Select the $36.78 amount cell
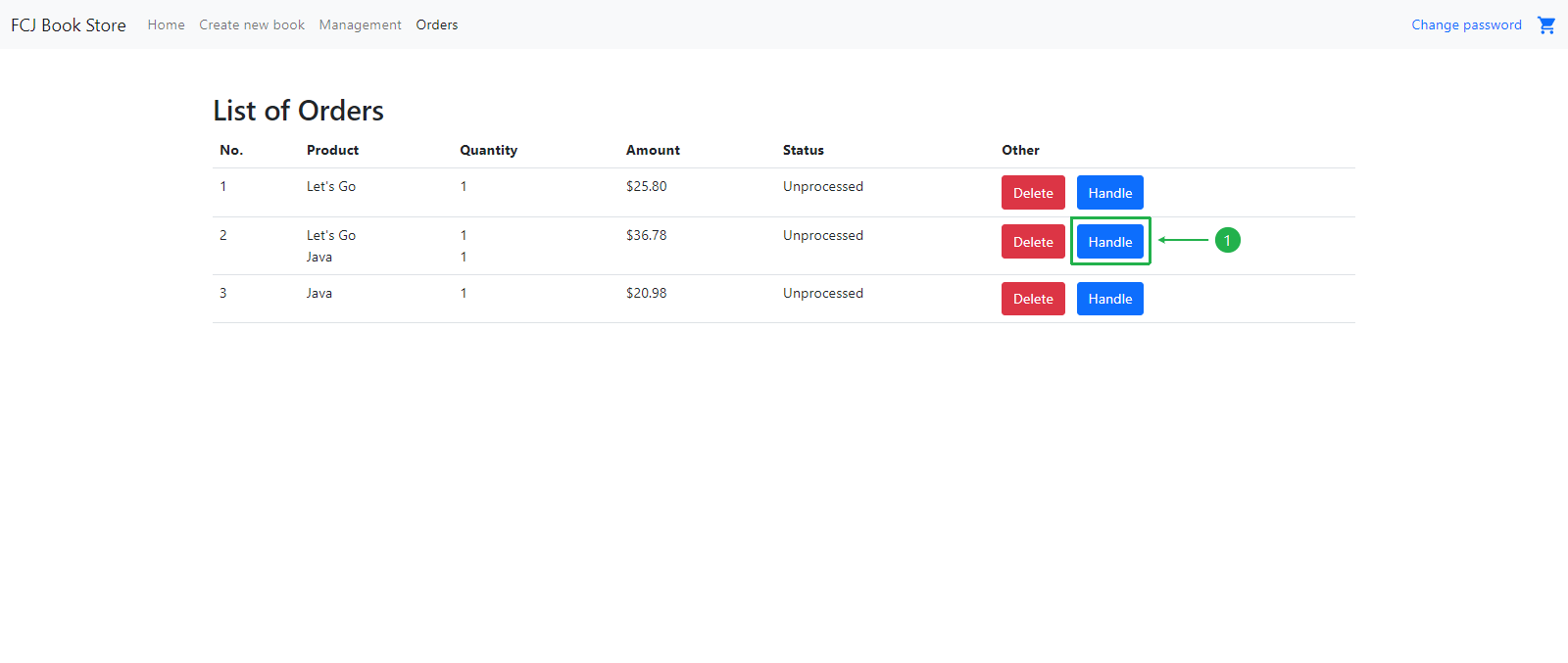Viewport: 1568px width, 663px height. pos(647,235)
